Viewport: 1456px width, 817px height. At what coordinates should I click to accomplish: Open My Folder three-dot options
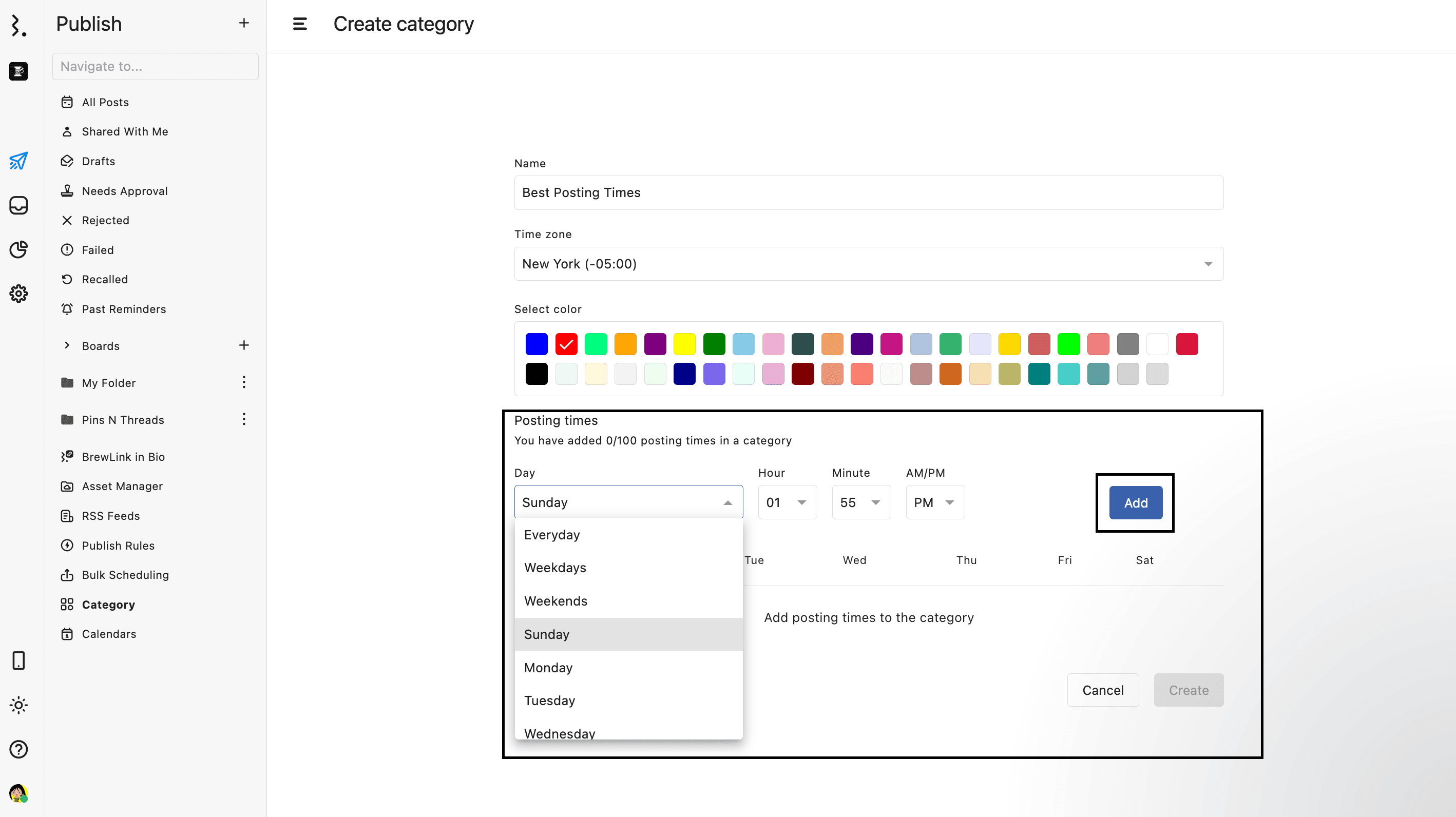point(244,382)
